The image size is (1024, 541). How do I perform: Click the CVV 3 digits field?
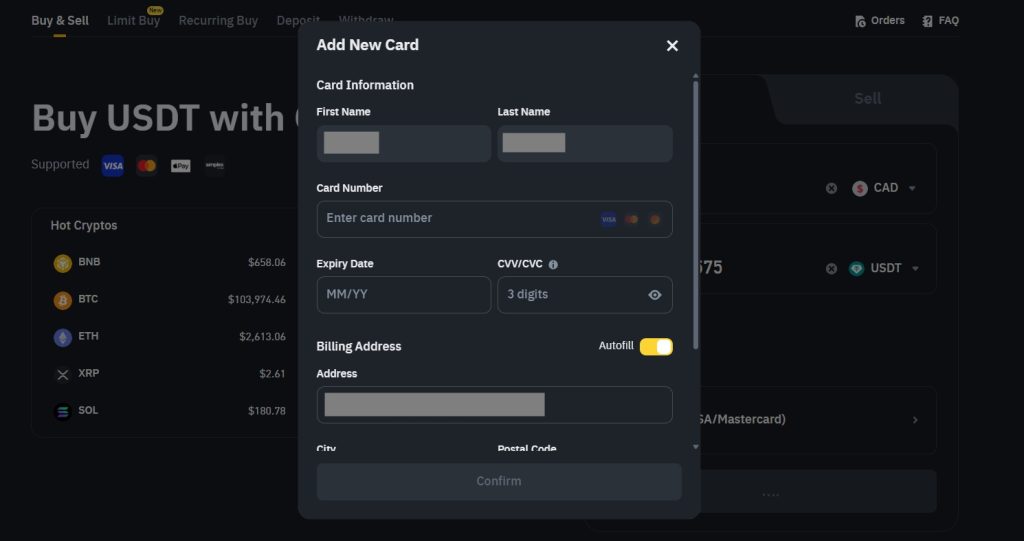[x=585, y=295]
